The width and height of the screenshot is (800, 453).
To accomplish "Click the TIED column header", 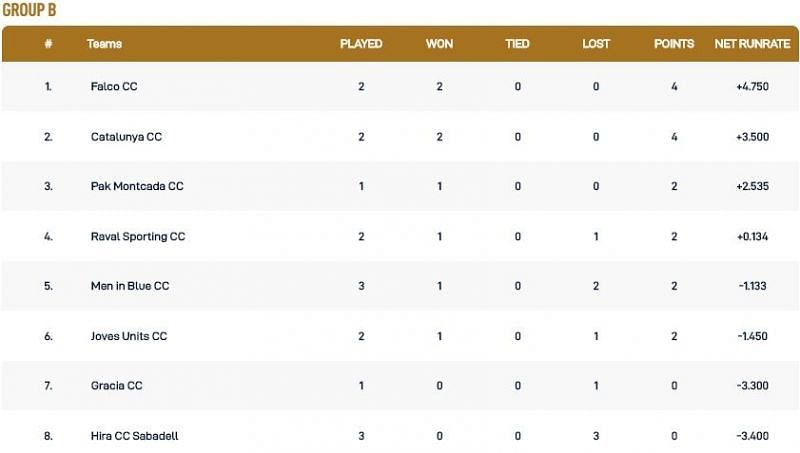I will point(518,44).
